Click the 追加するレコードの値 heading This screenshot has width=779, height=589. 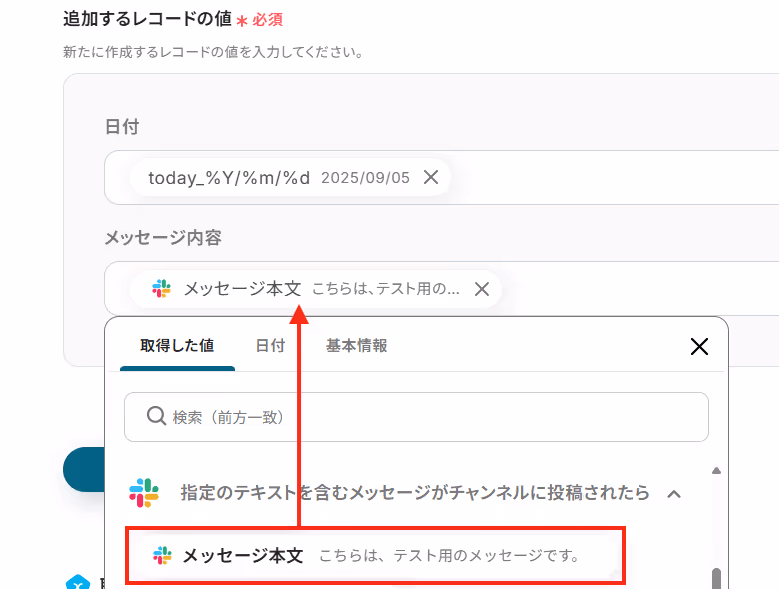pyautogui.click(x=148, y=19)
